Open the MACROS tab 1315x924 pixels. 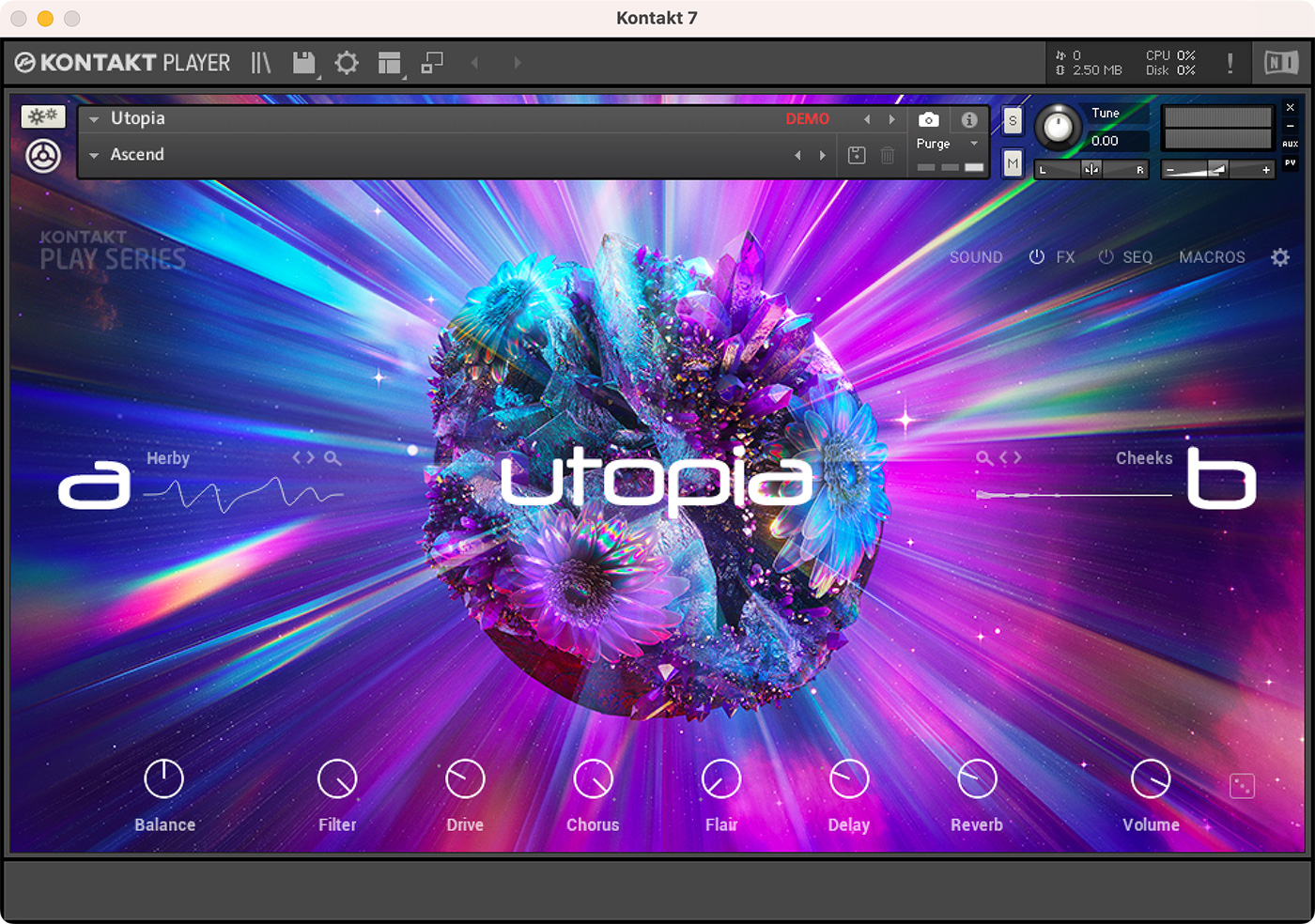pos(1212,256)
